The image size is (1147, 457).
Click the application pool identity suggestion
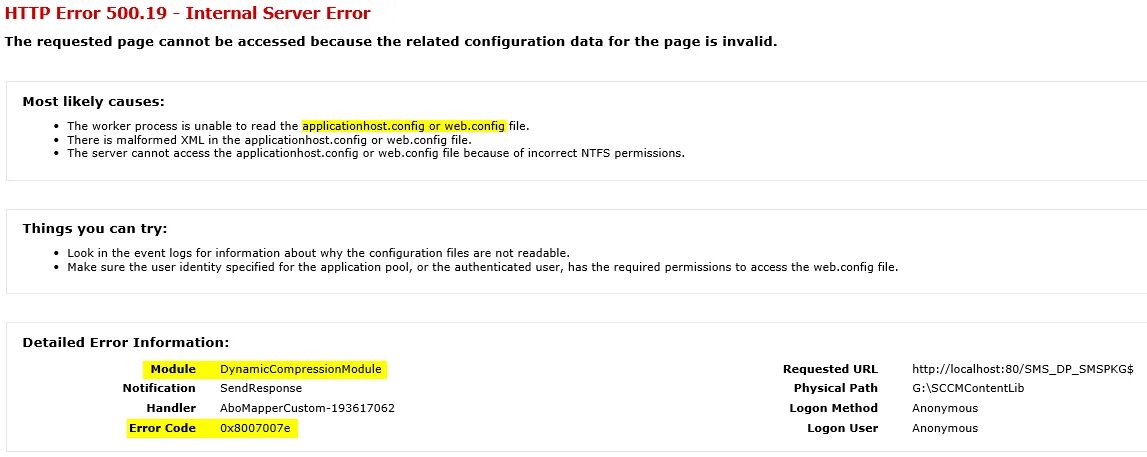(482, 267)
